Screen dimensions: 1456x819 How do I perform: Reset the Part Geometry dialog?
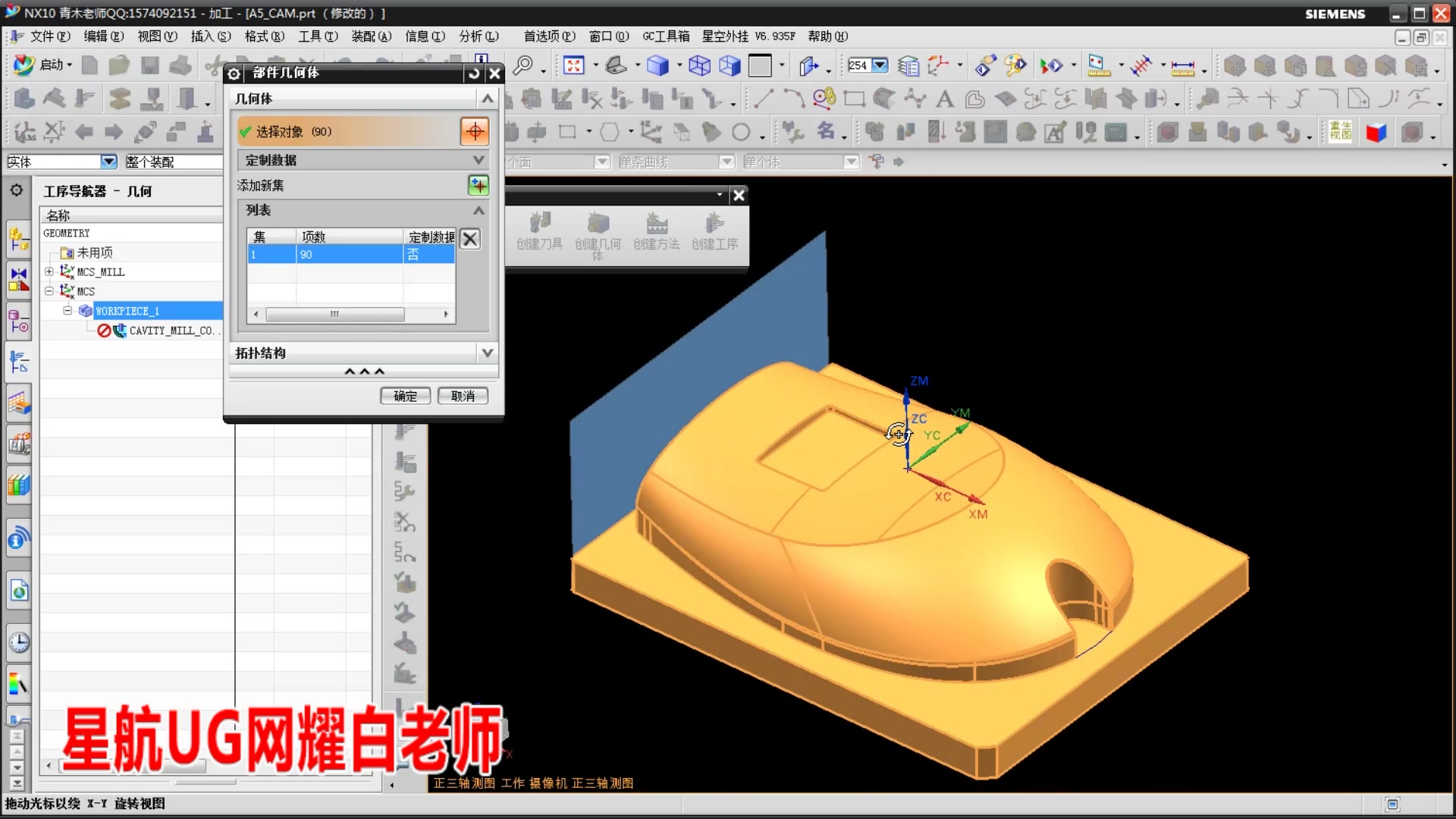[x=474, y=73]
